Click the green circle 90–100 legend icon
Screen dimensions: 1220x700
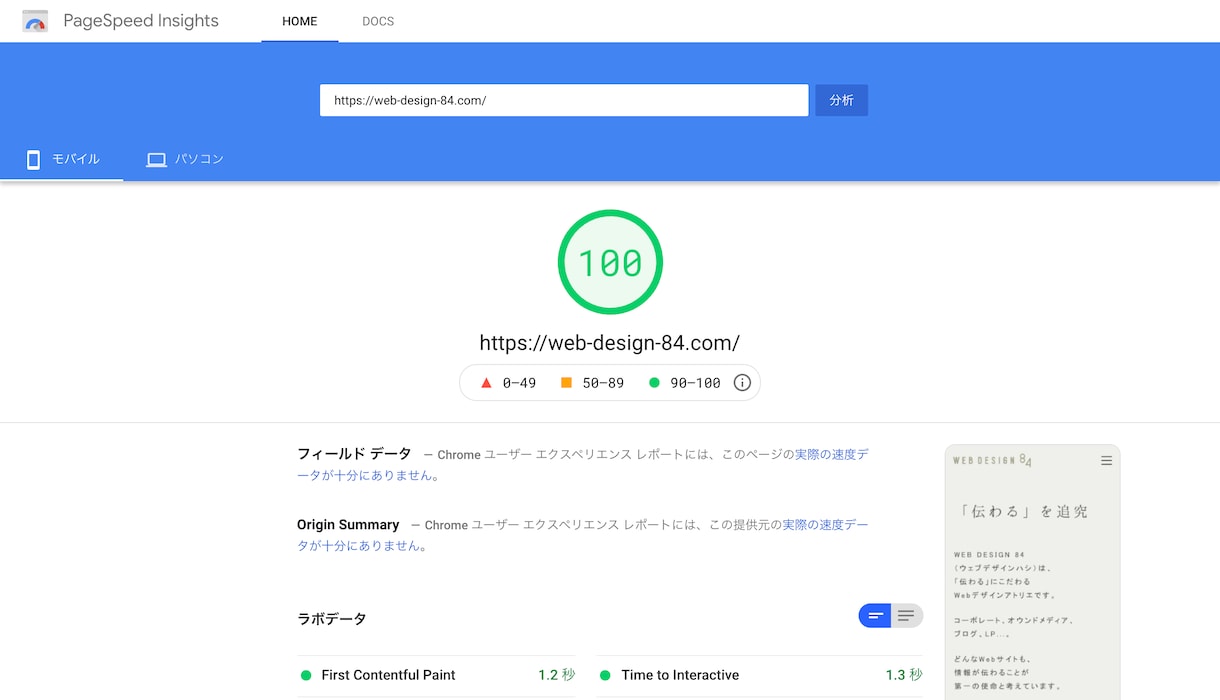654,383
